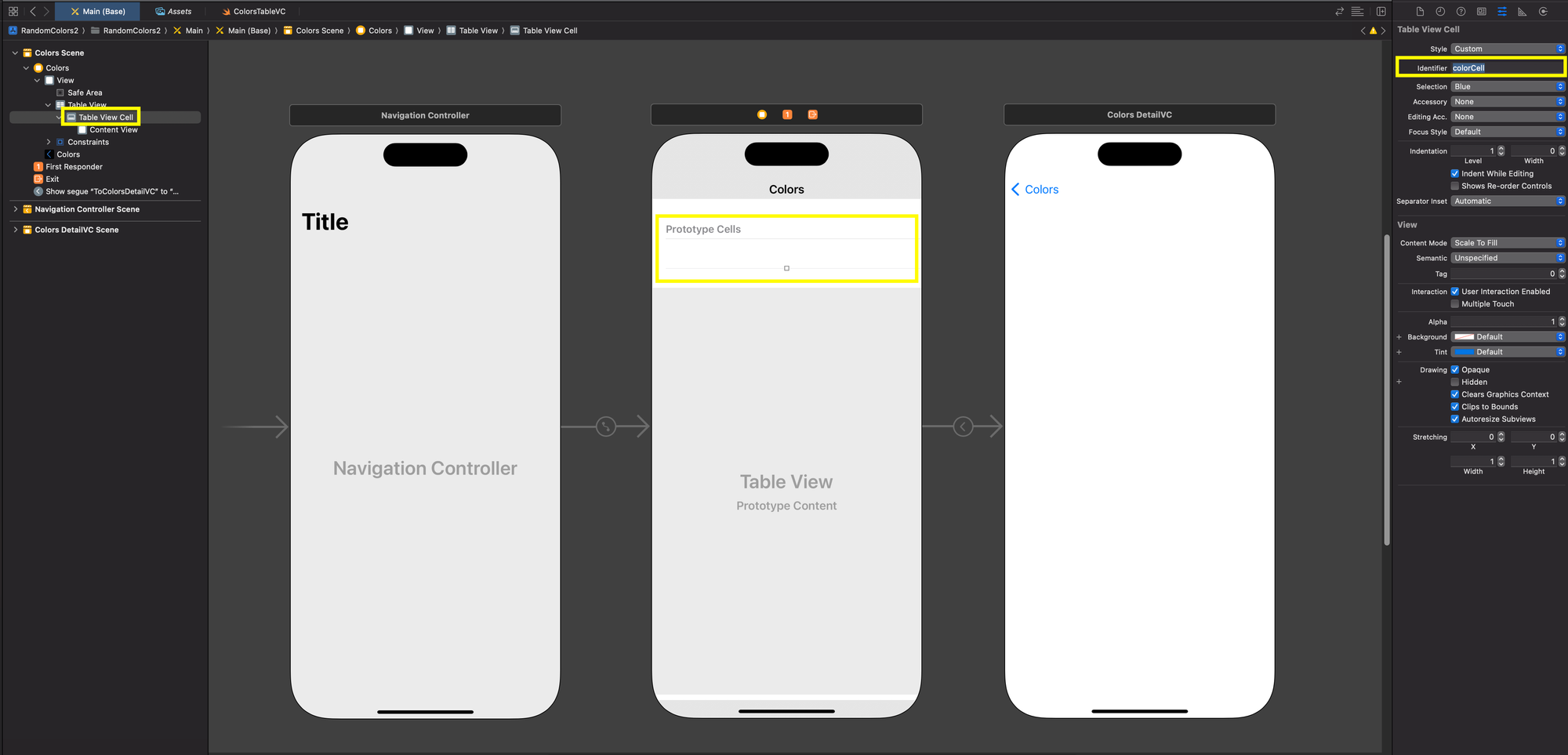Viewport: 1568px width, 755px height.
Task: Click the Identifier field containing colorCell
Action: (1507, 68)
